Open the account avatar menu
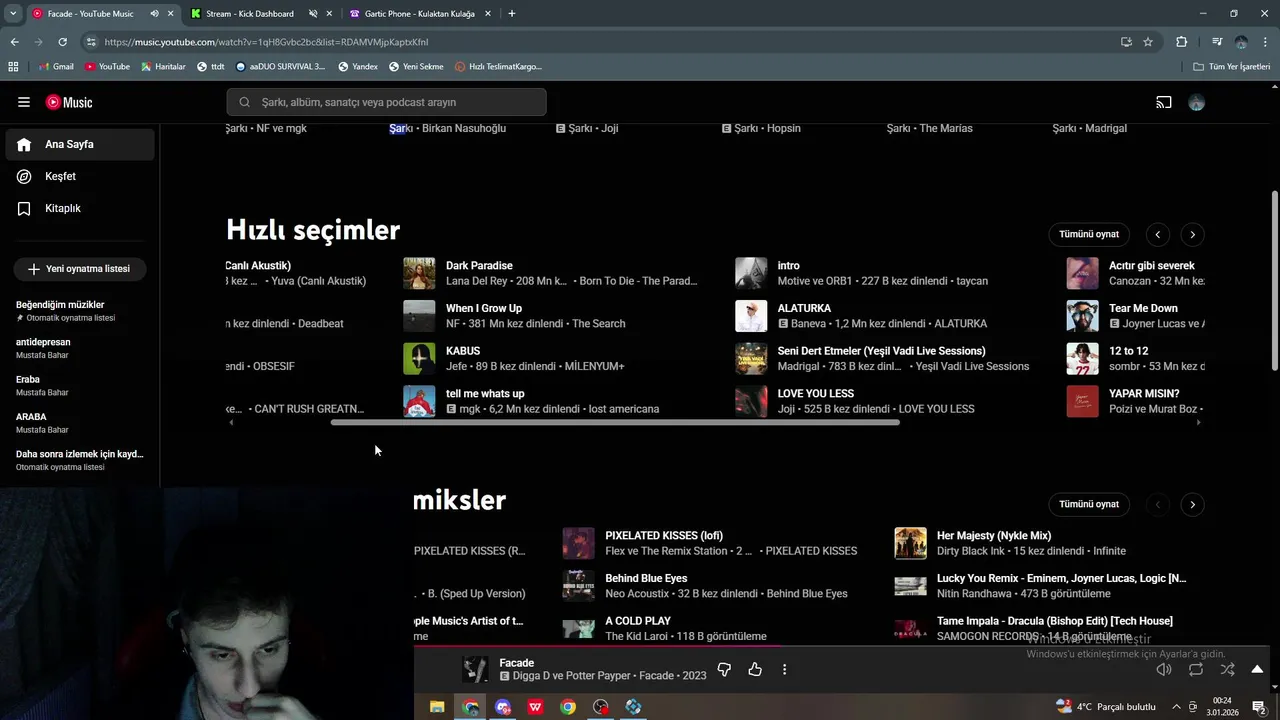The height and width of the screenshot is (720, 1280). [x=1196, y=102]
